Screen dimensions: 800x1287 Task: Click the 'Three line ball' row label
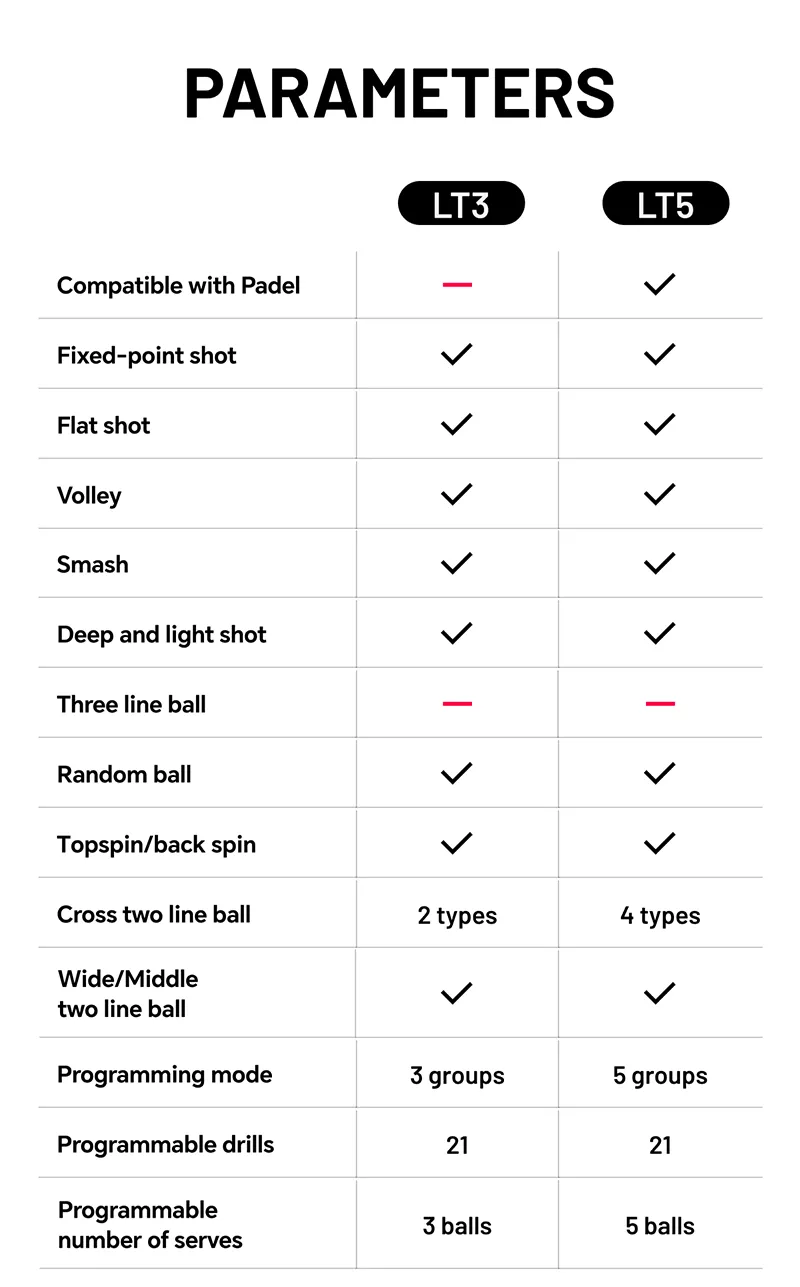click(131, 704)
